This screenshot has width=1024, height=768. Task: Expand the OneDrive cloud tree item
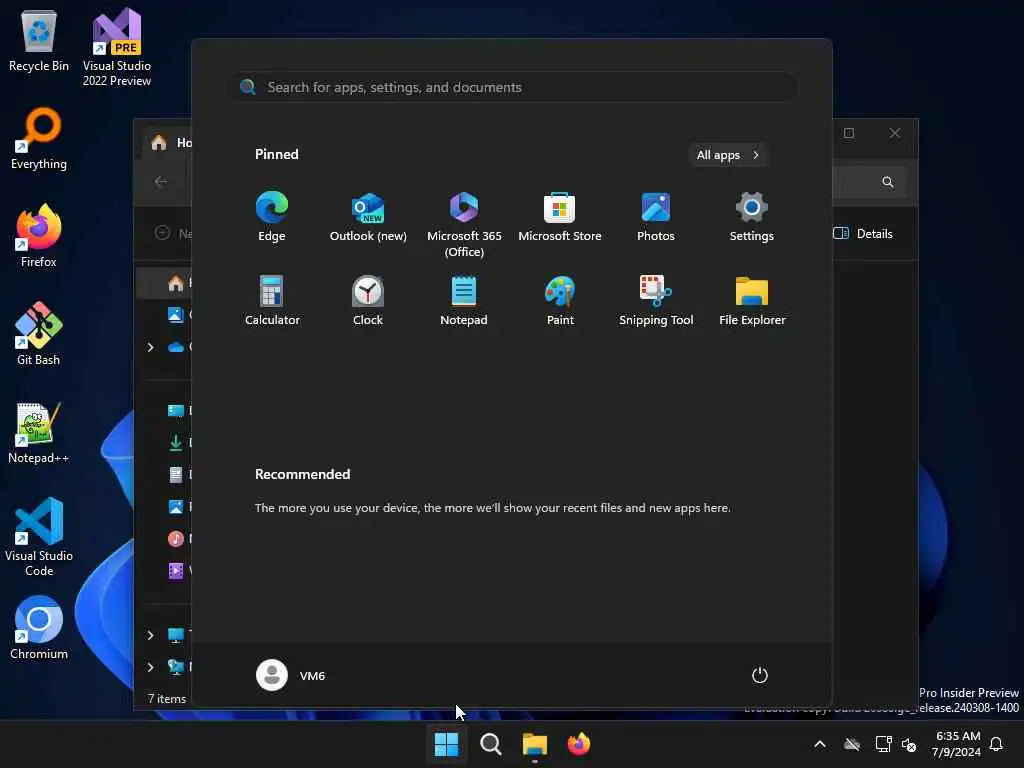point(150,347)
